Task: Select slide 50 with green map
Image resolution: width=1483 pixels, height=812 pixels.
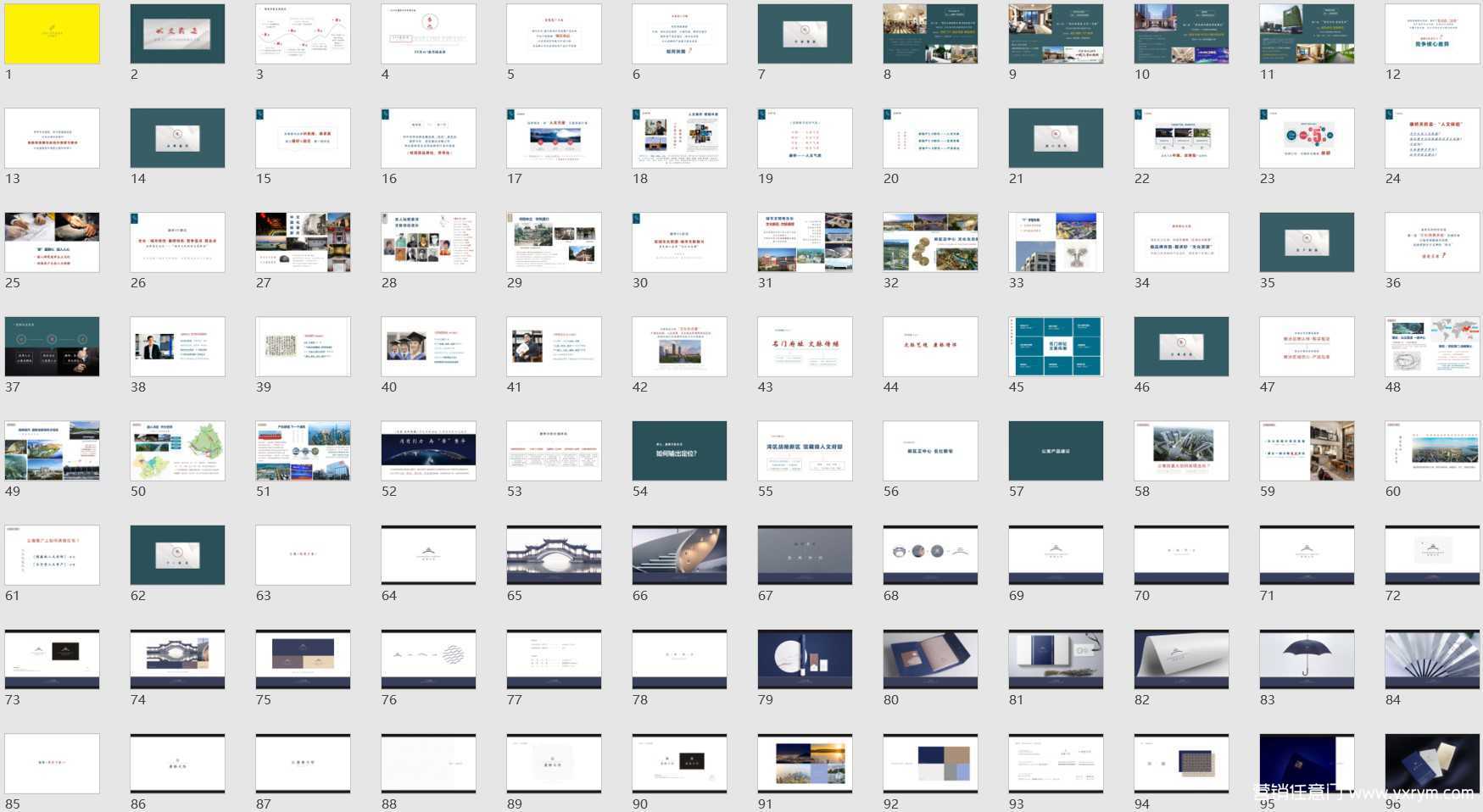Action: coord(177,451)
